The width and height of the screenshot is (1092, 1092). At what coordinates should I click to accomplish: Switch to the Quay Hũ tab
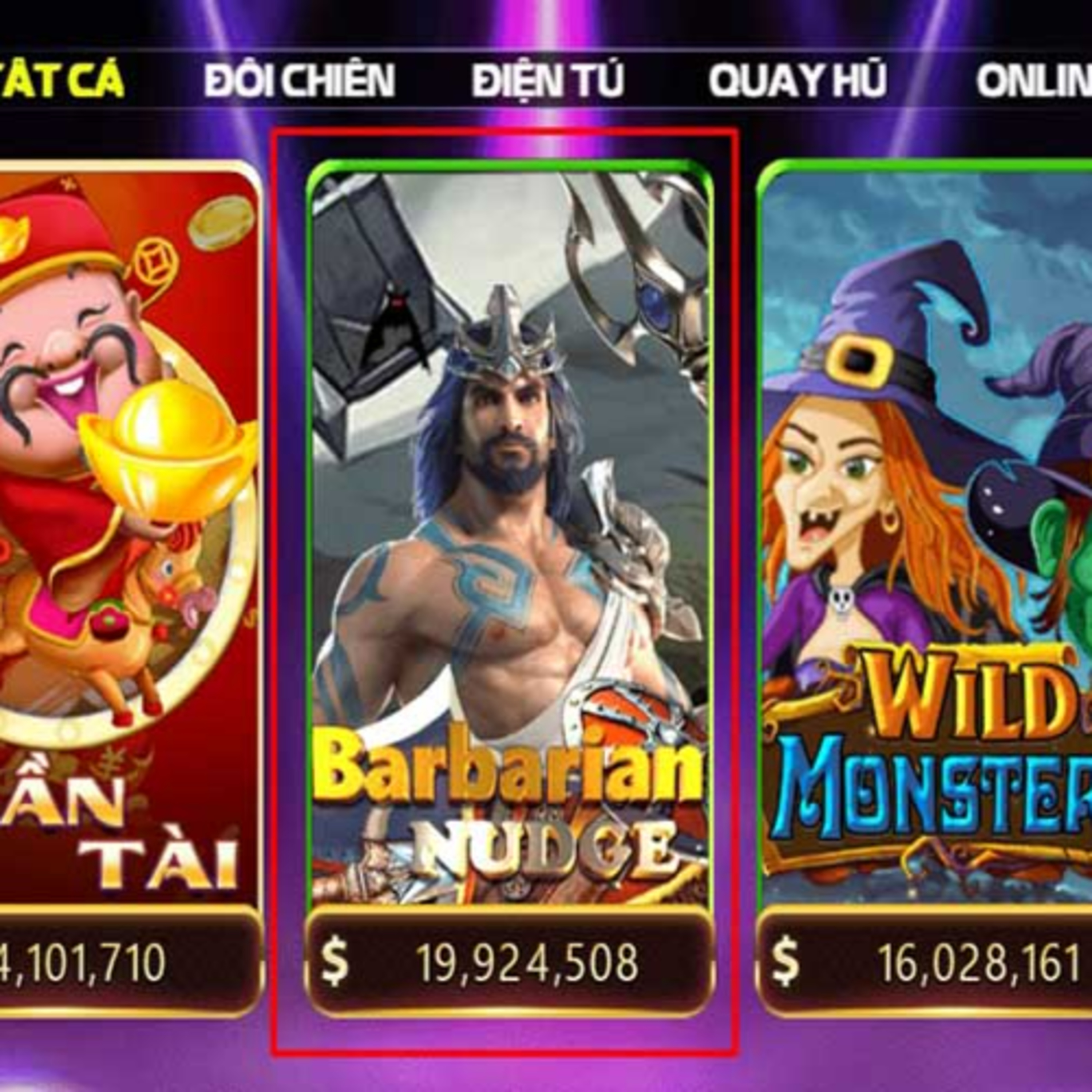point(798,80)
